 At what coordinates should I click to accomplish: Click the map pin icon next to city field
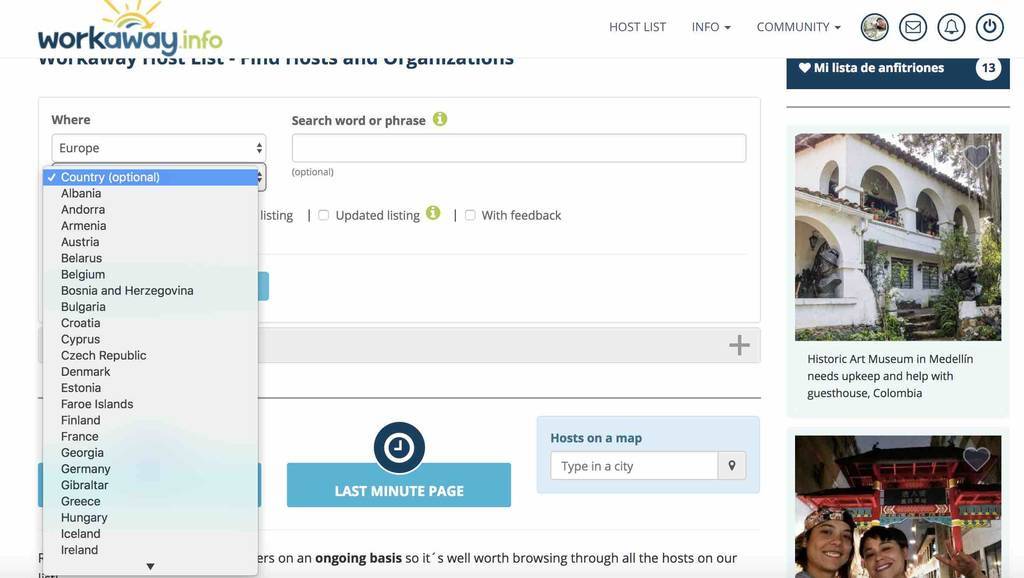coord(732,466)
